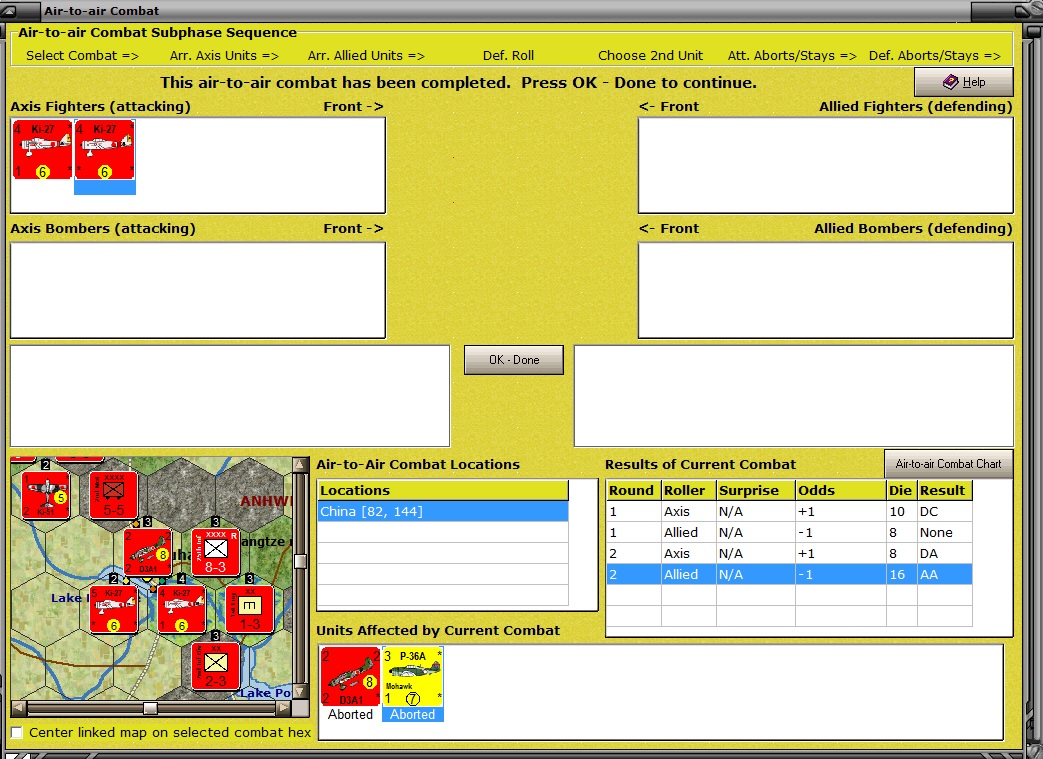Click the 1-3 engineer counter on the map
The width and height of the screenshot is (1043, 759).
pyautogui.click(x=249, y=609)
